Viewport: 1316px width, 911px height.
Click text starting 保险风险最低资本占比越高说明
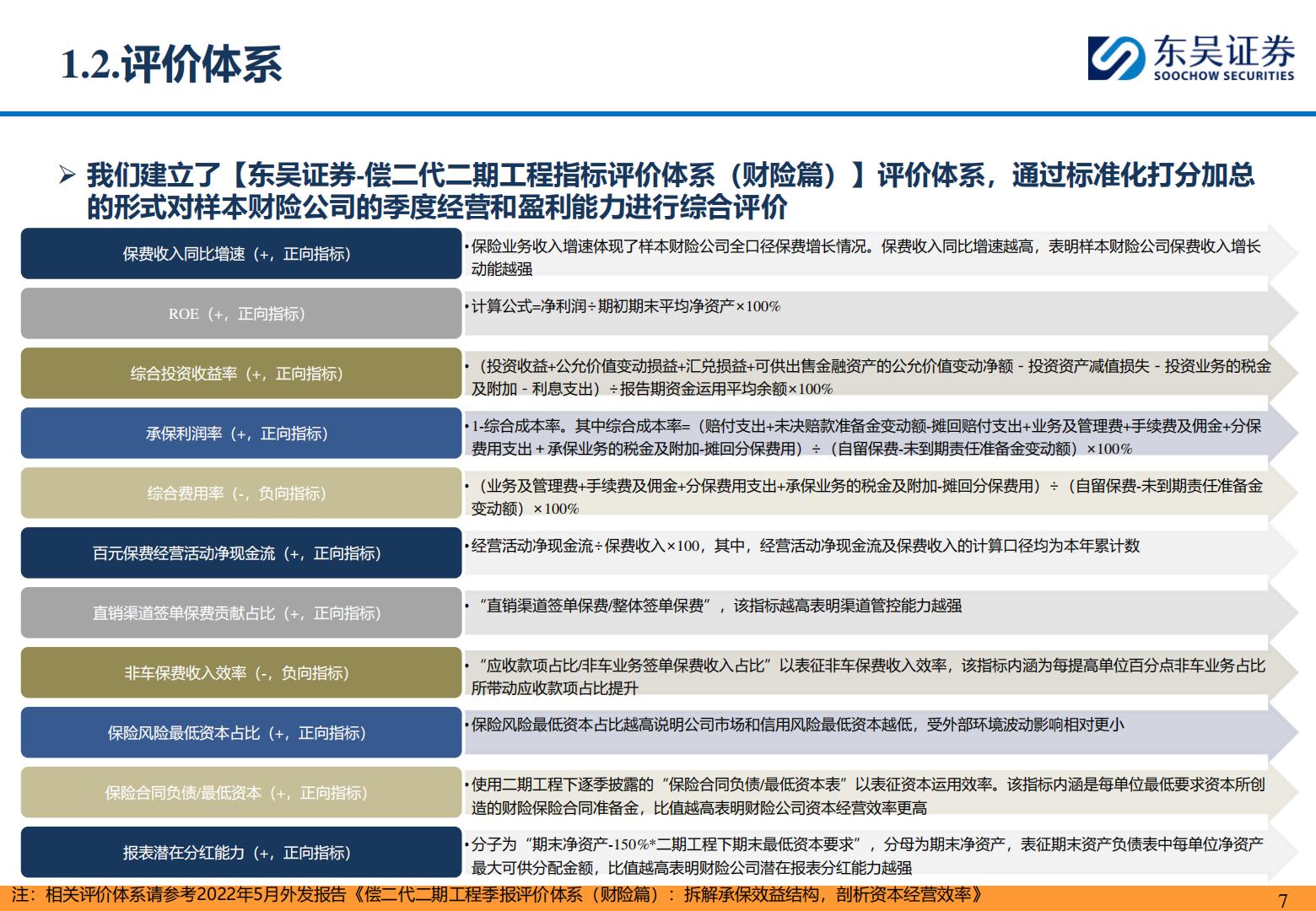pyautogui.click(x=797, y=725)
